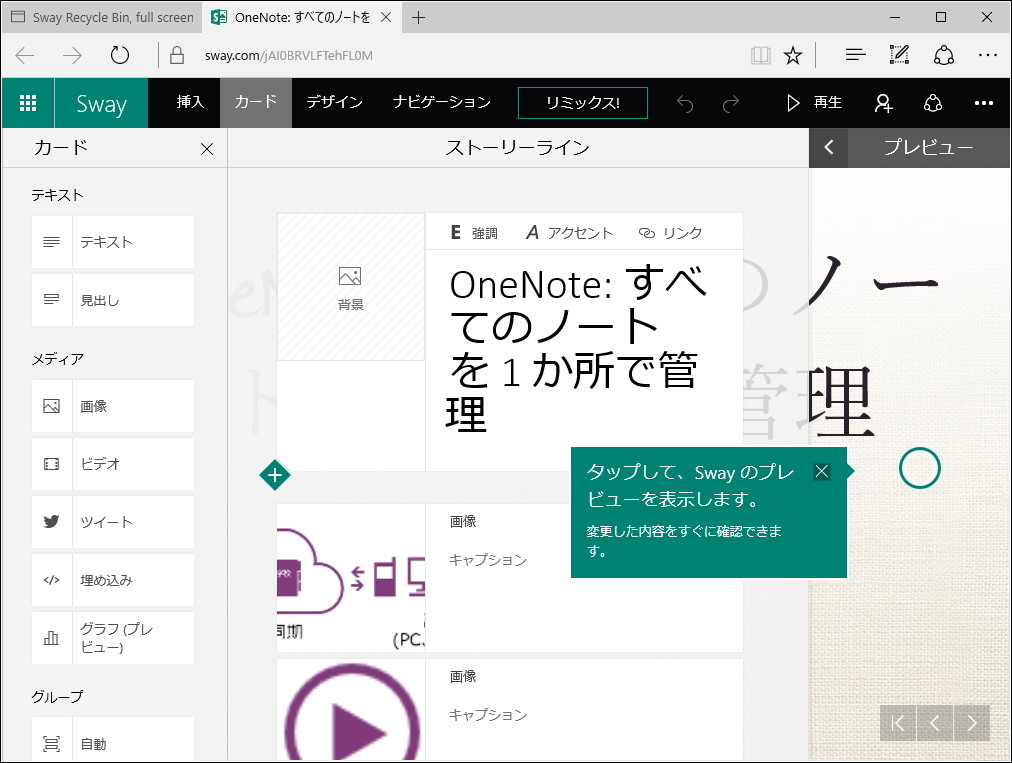Click the green + to add a new card
This screenshot has width=1012, height=763.
274,476
